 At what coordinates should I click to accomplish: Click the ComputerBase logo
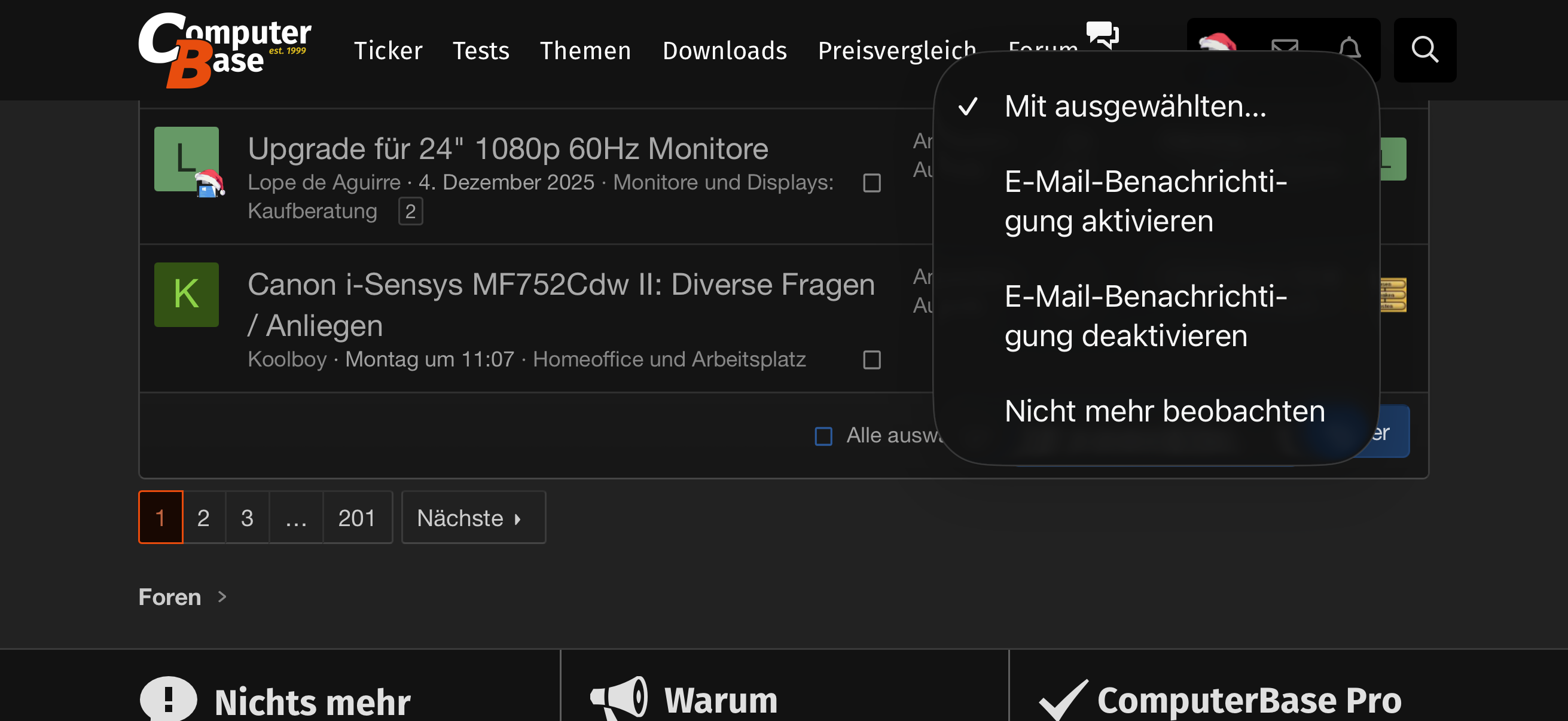(224, 50)
